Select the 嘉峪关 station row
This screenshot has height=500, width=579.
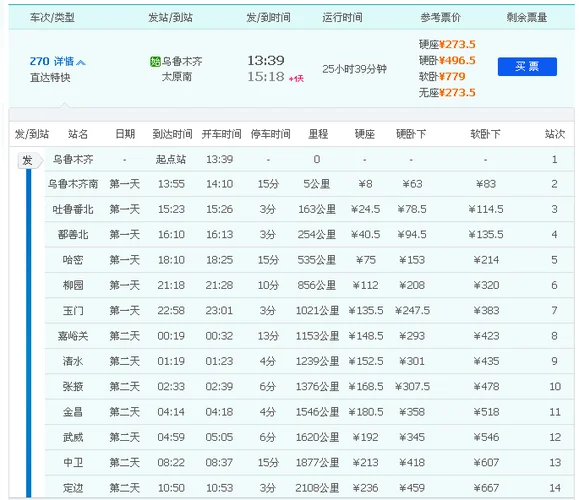click(x=309, y=336)
